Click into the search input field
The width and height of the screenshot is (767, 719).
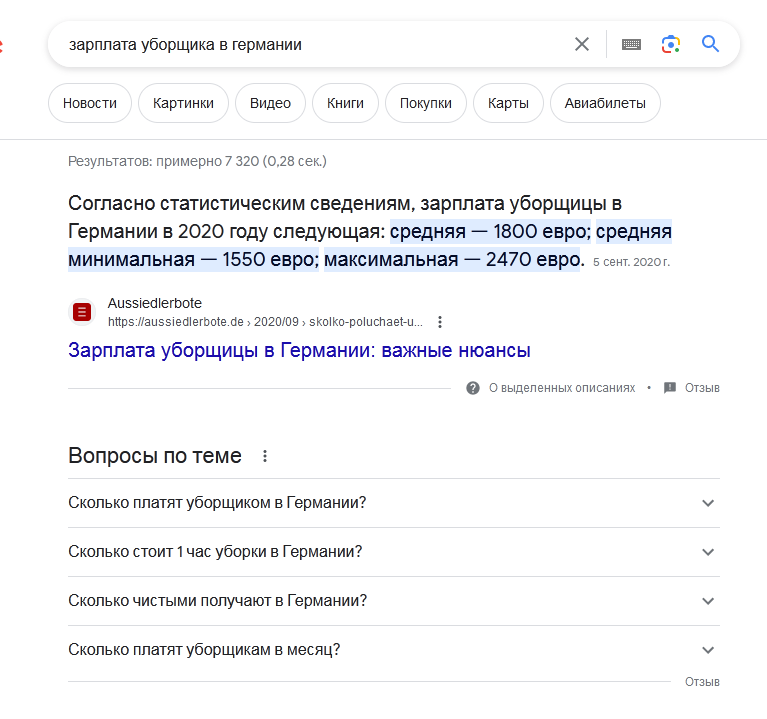pos(300,44)
